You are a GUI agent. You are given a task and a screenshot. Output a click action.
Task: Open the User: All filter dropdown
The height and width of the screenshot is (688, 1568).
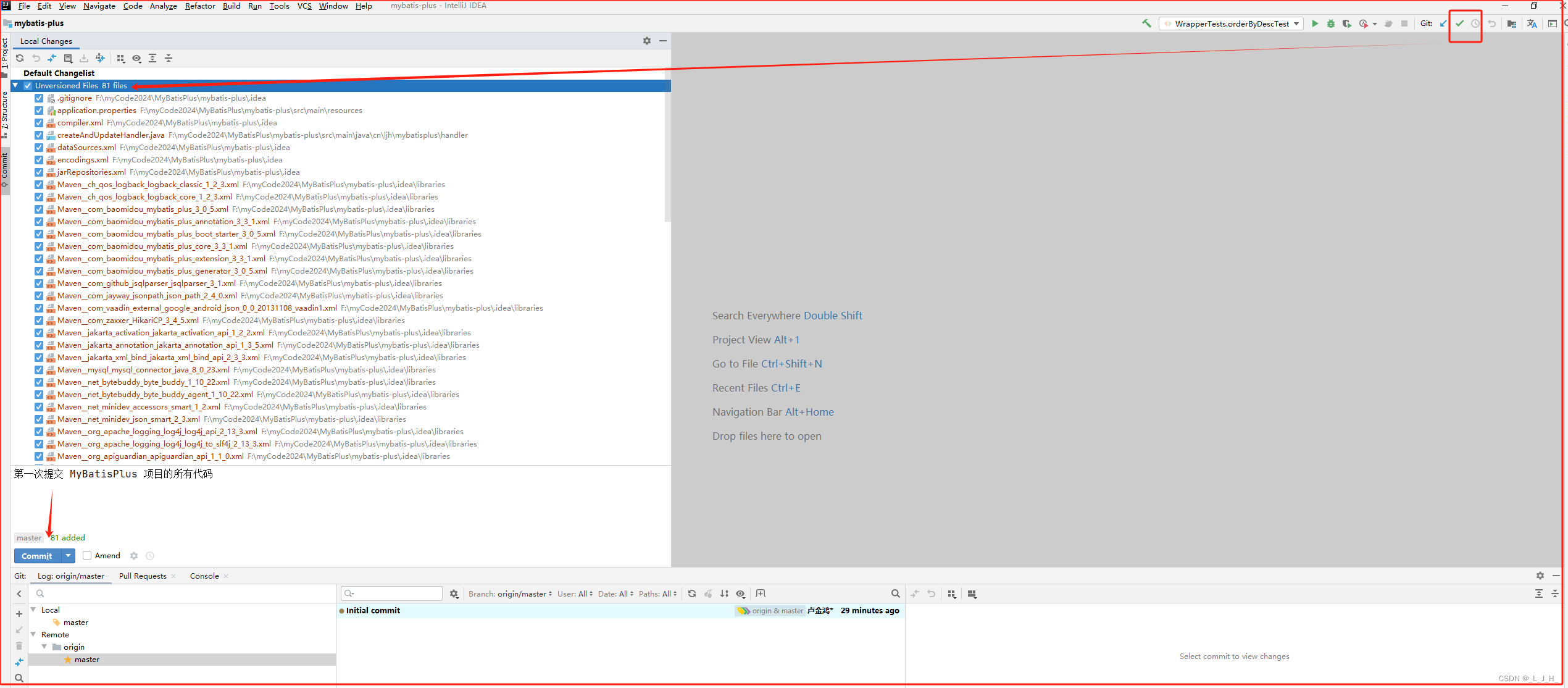[x=575, y=594]
